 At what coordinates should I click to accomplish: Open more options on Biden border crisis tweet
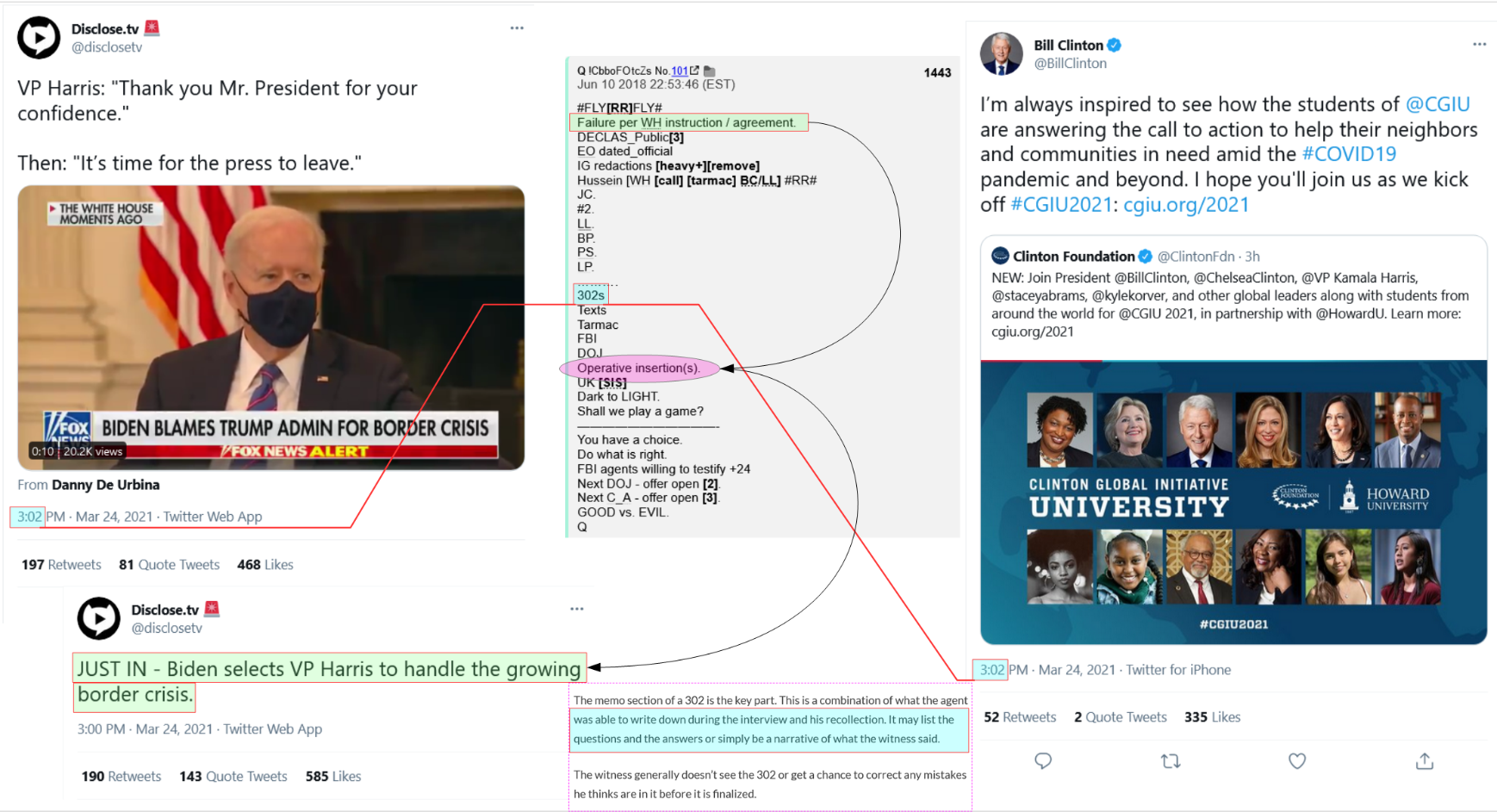577,609
